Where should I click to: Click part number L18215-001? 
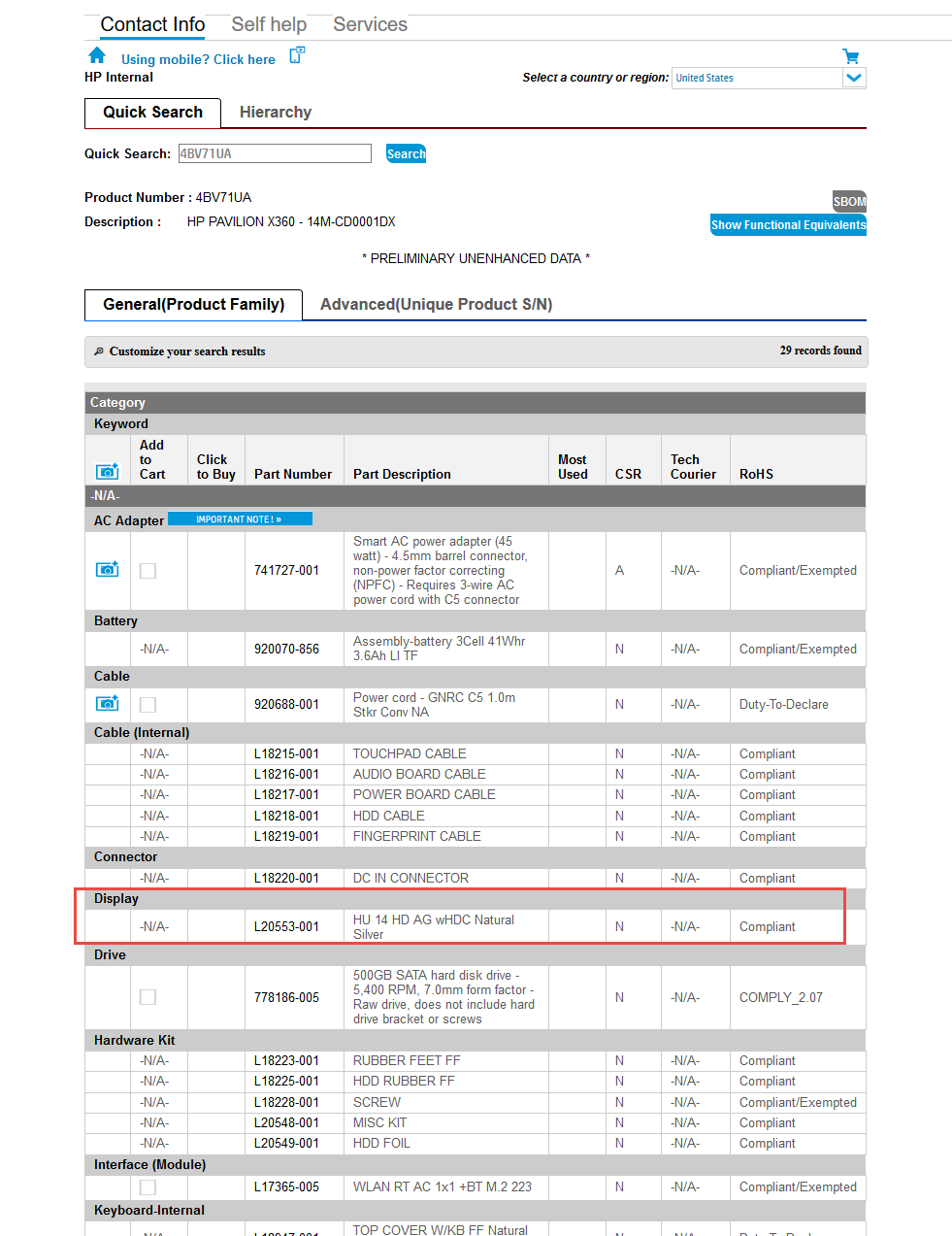286,753
